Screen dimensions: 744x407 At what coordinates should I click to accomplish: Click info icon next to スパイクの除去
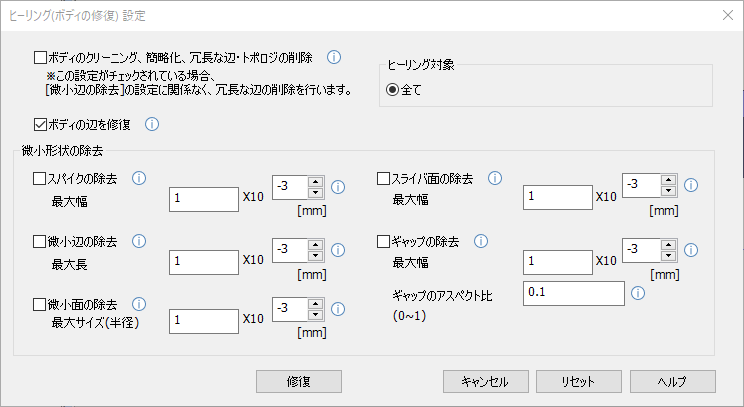tap(139, 179)
